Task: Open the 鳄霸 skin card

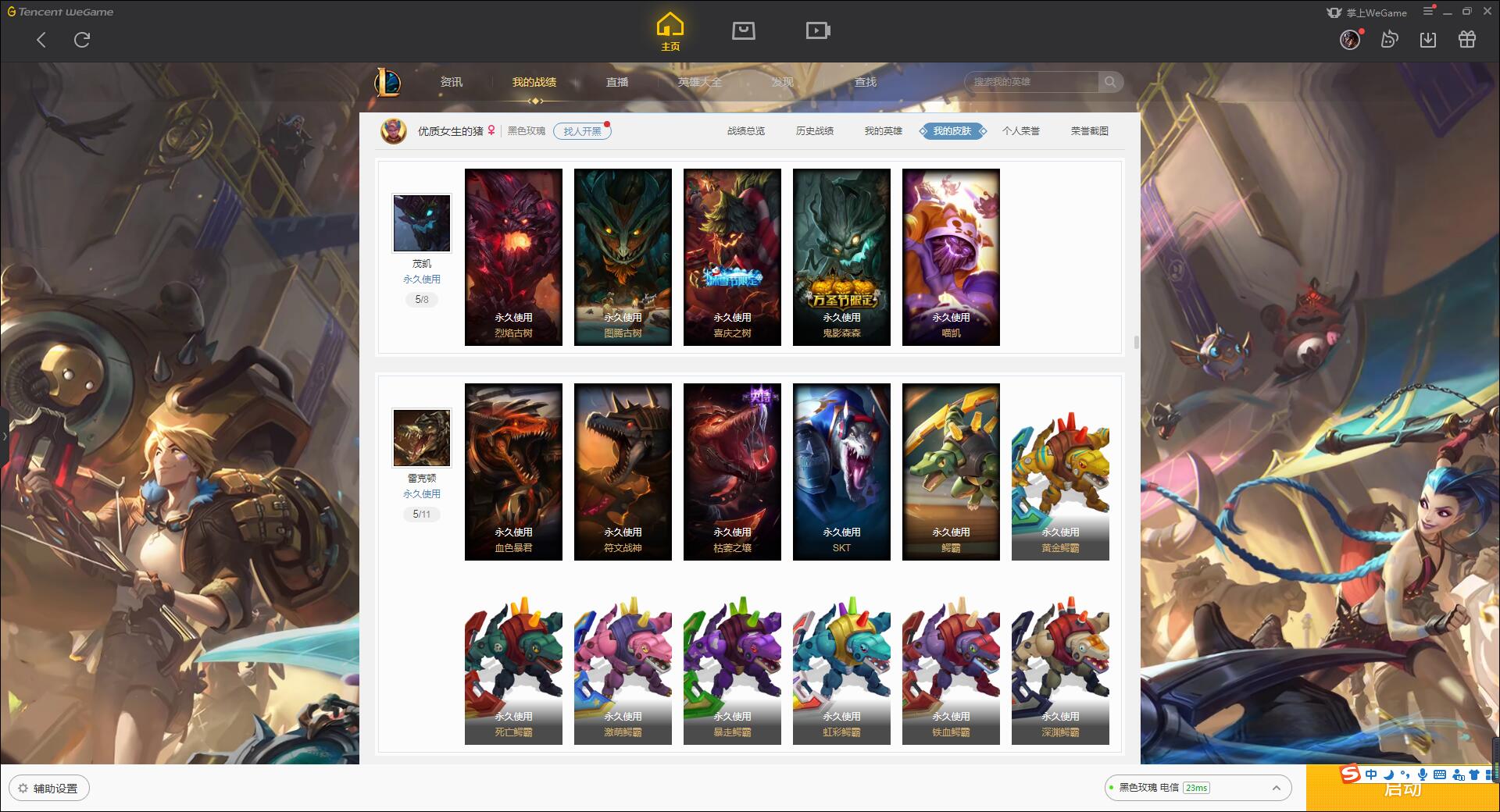Action: pyautogui.click(x=951, y=472)
